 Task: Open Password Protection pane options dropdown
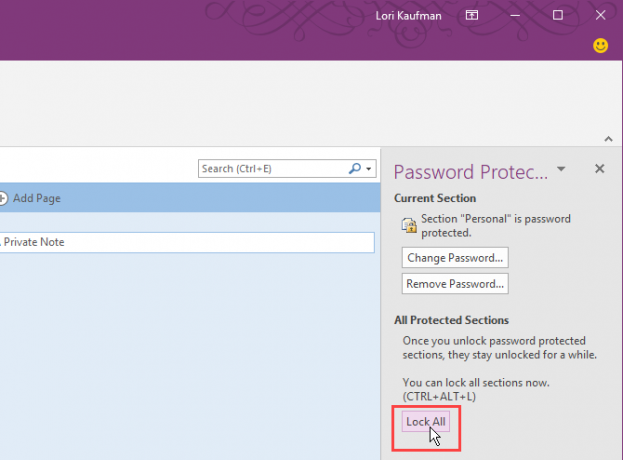coord(561,169)
